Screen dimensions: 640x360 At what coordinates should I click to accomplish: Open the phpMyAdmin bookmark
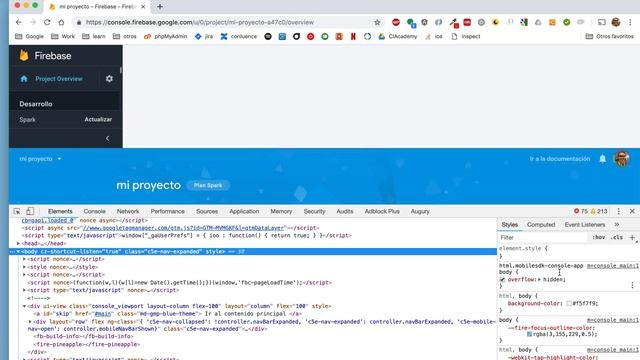[165, 36]
